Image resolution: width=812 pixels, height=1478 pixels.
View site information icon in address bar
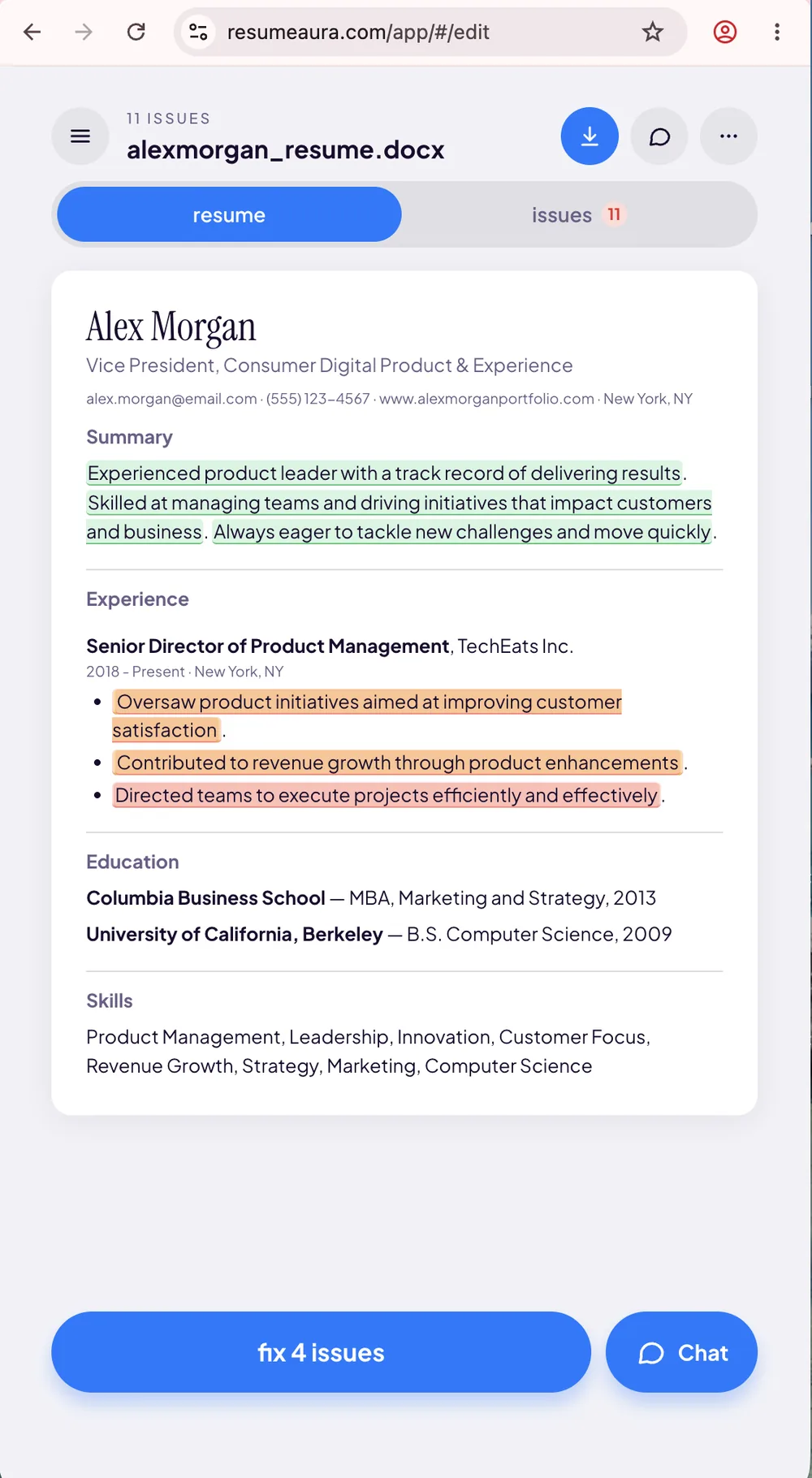[198, 32]
